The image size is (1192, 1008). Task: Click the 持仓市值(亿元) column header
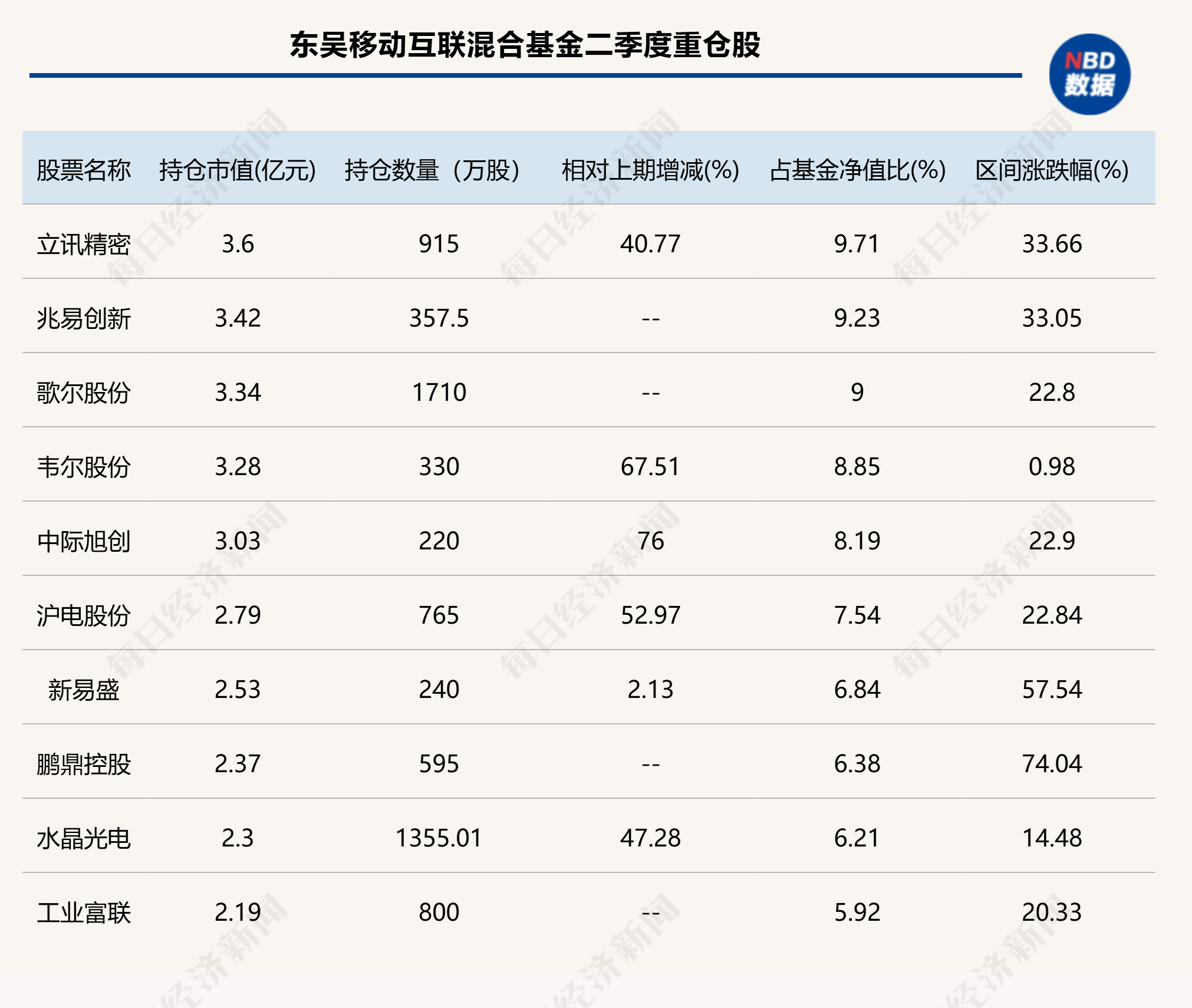237,170
